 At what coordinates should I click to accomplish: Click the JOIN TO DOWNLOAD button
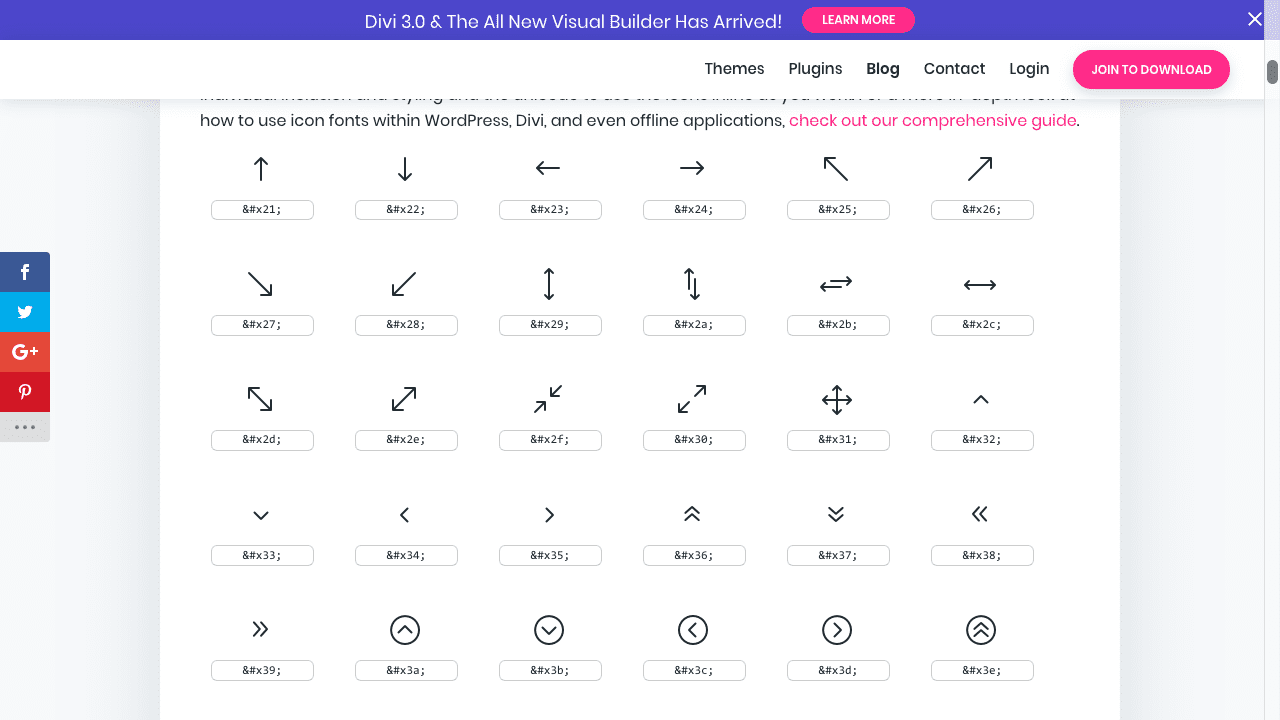coord(1151,69)
